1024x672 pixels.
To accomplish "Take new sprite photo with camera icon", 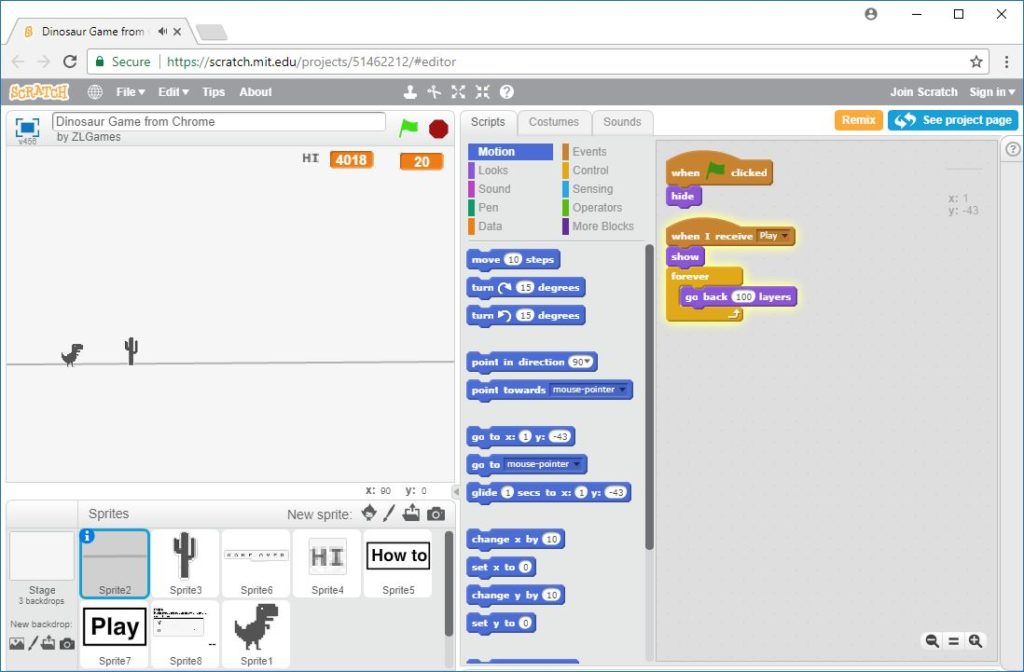I will [x=434, y=514].
